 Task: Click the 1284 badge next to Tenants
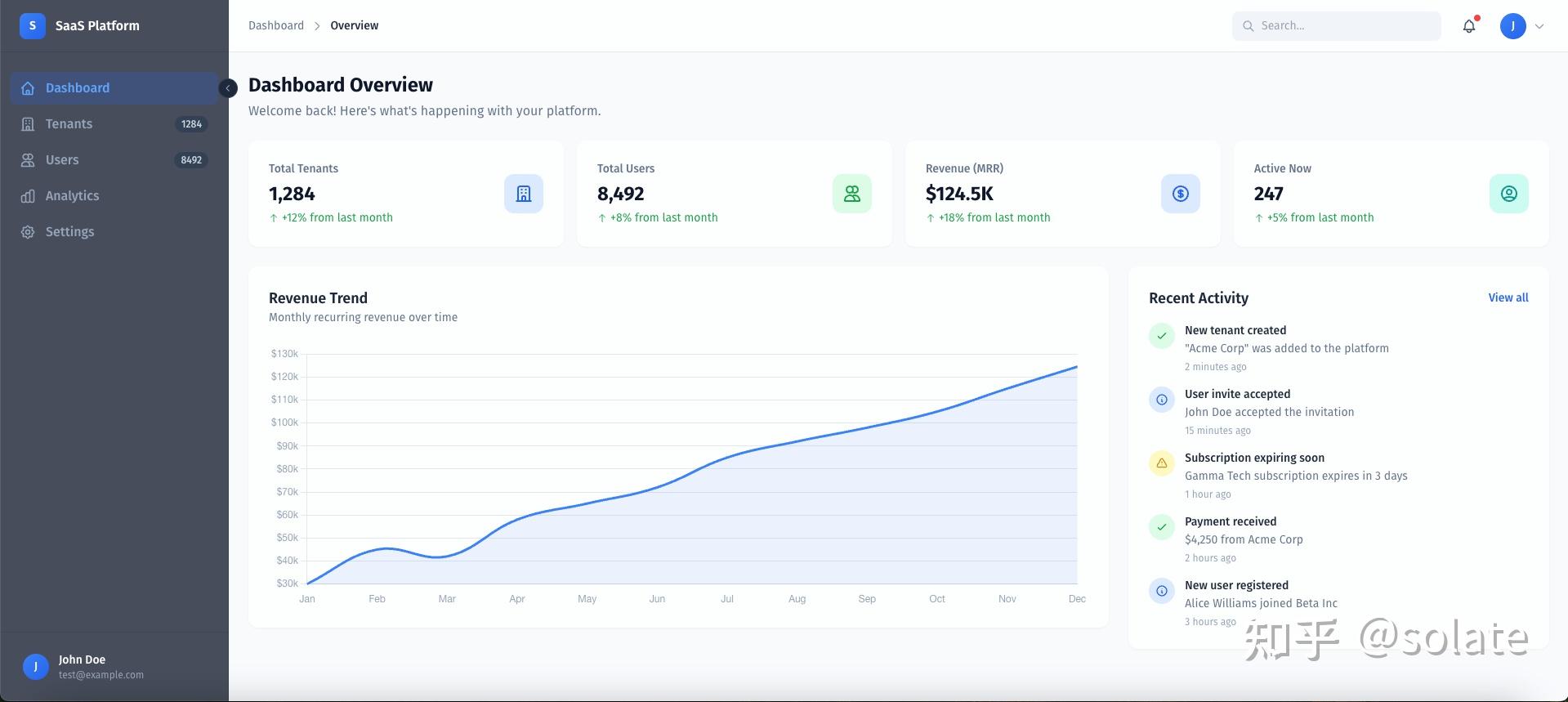pyautogui.click(x=191, y=124)
